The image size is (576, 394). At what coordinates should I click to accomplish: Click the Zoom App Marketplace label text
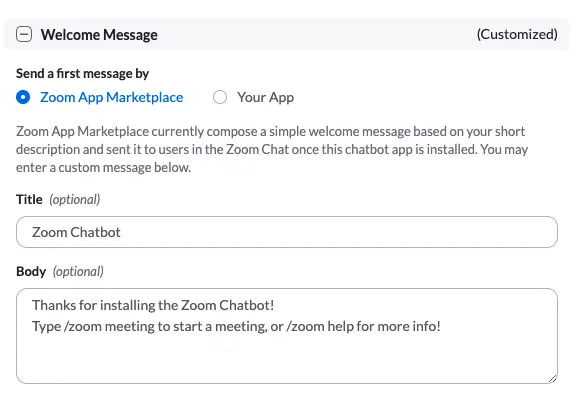coord(112,97)
